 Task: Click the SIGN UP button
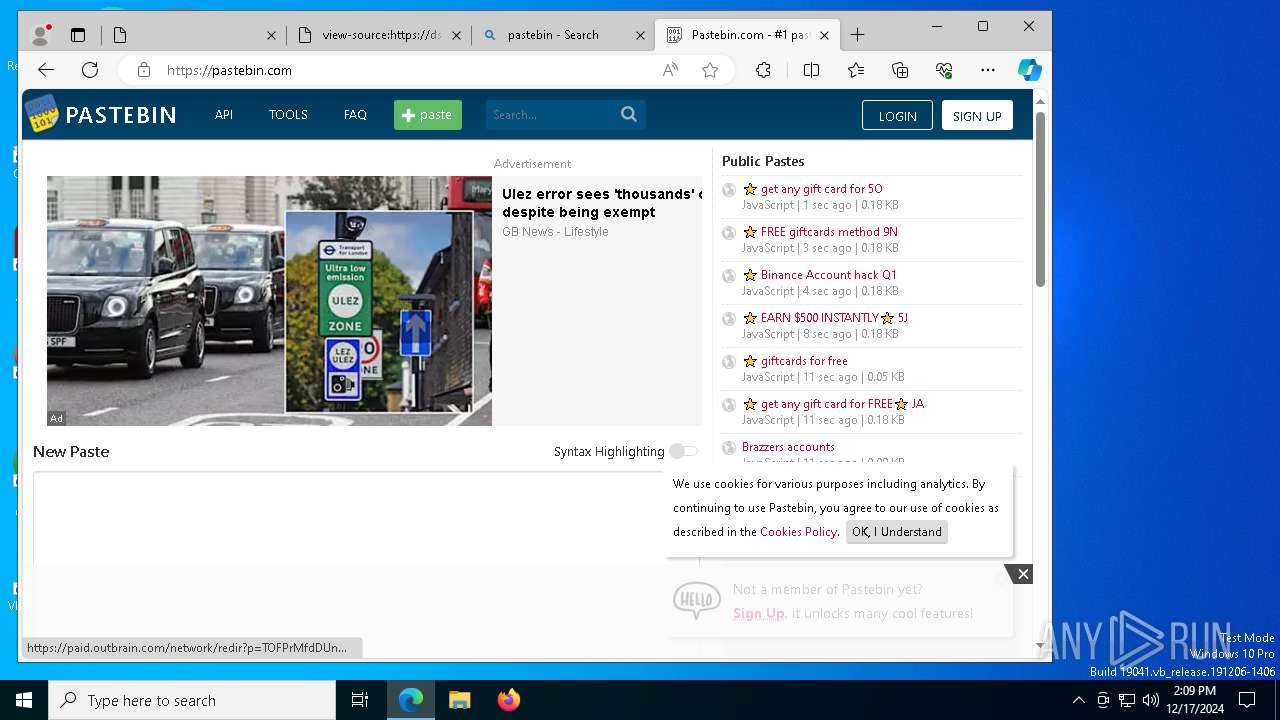(977, 115)
